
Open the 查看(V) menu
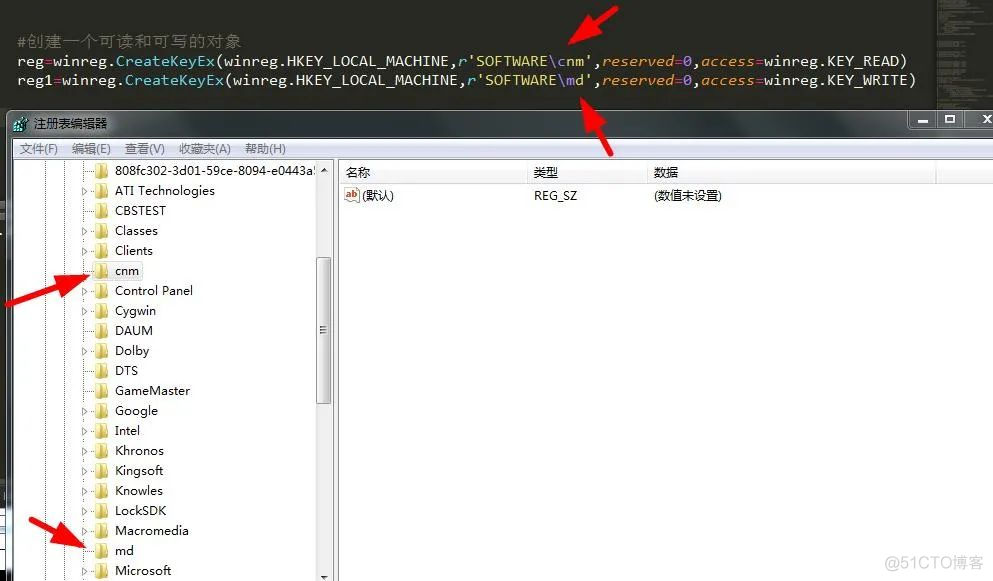point(144,148)
